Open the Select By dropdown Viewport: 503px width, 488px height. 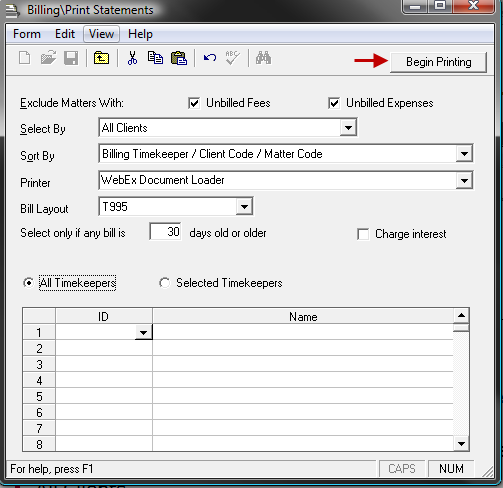pos(348,128)
